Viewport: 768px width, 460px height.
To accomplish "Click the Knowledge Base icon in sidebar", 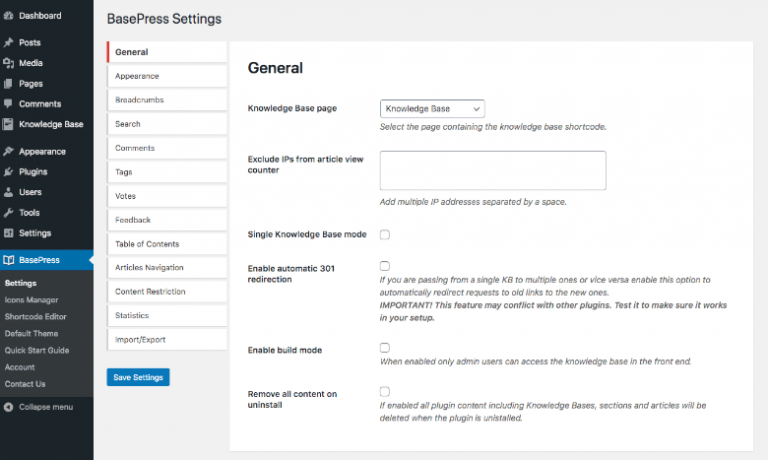I will (x=8, y=124).
